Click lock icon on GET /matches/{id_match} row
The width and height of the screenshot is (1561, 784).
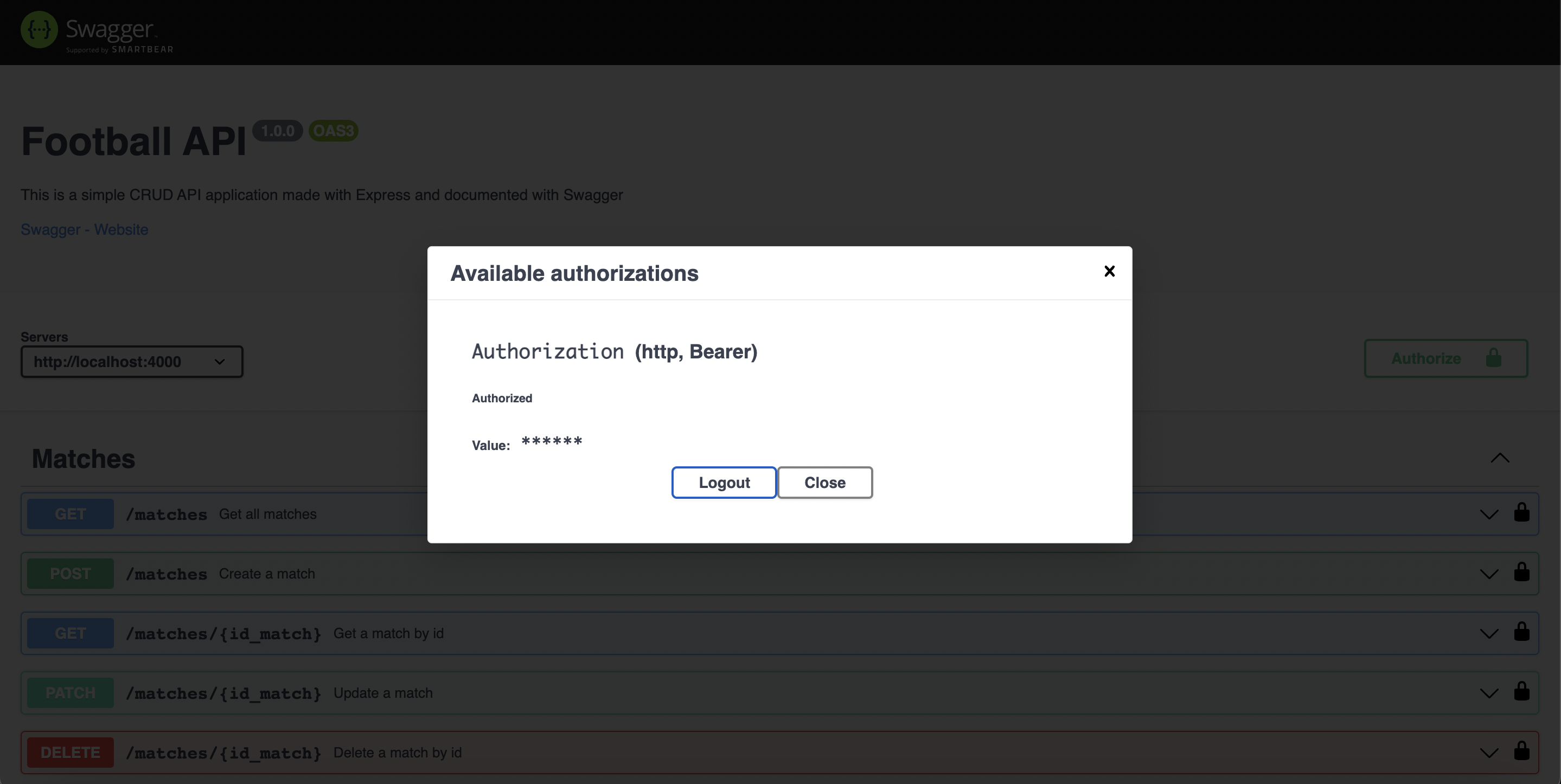tap(1521, 632)
